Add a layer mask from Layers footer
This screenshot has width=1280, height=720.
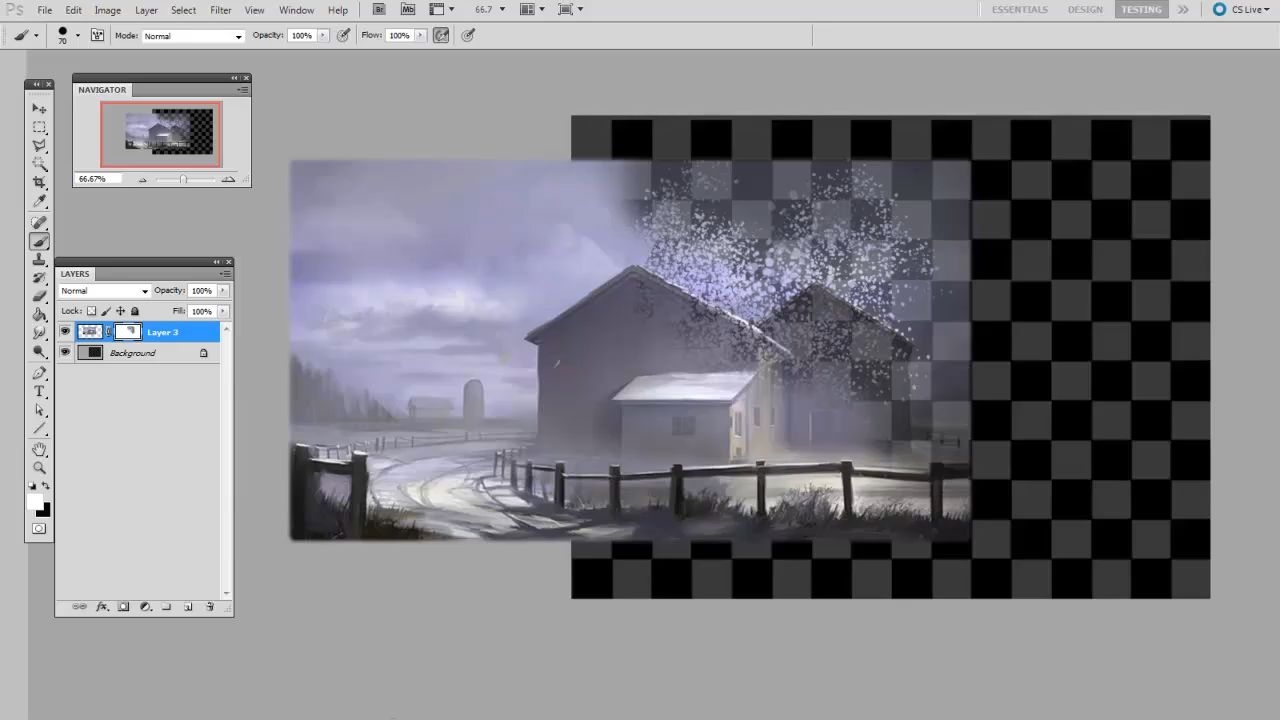click(x=124, y=606)
